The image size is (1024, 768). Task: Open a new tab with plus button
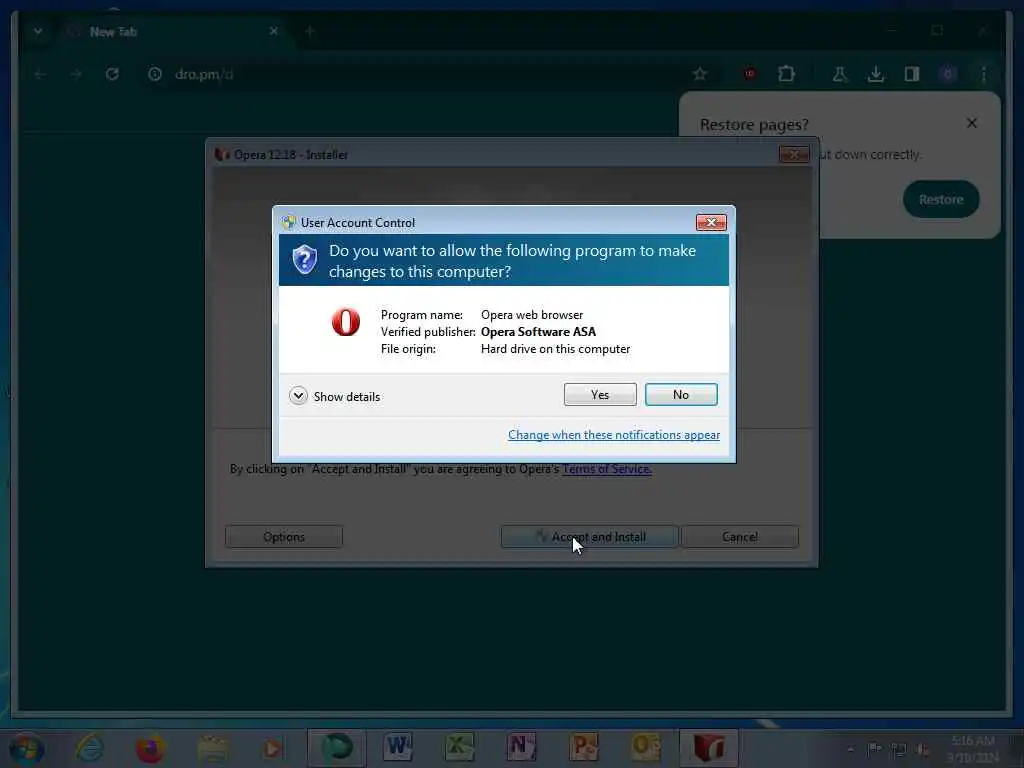tap(310, 31)
